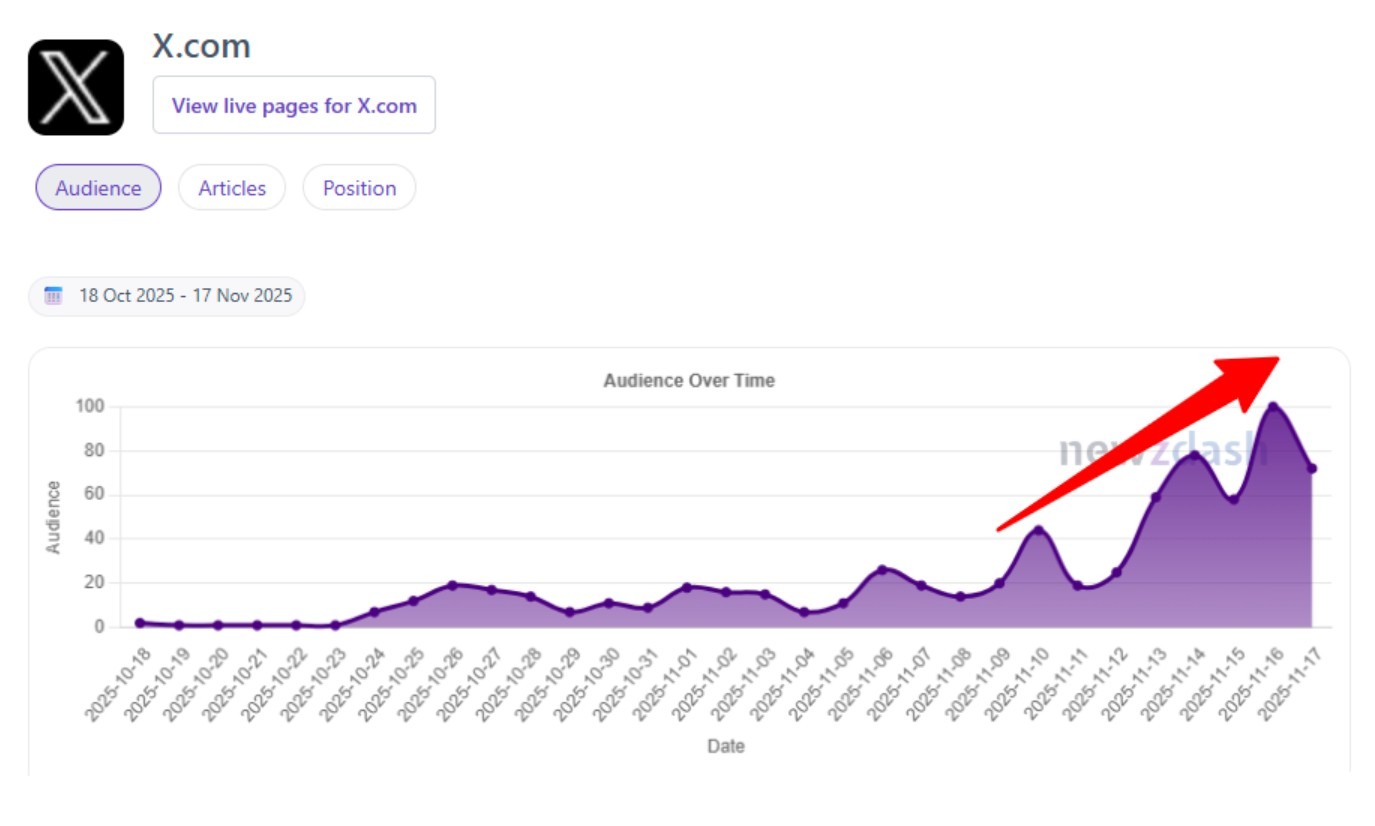Select the data point peak at 2025-11-06
The width and height of the screenshot is (1375, 826).
(x=882, y=567)
